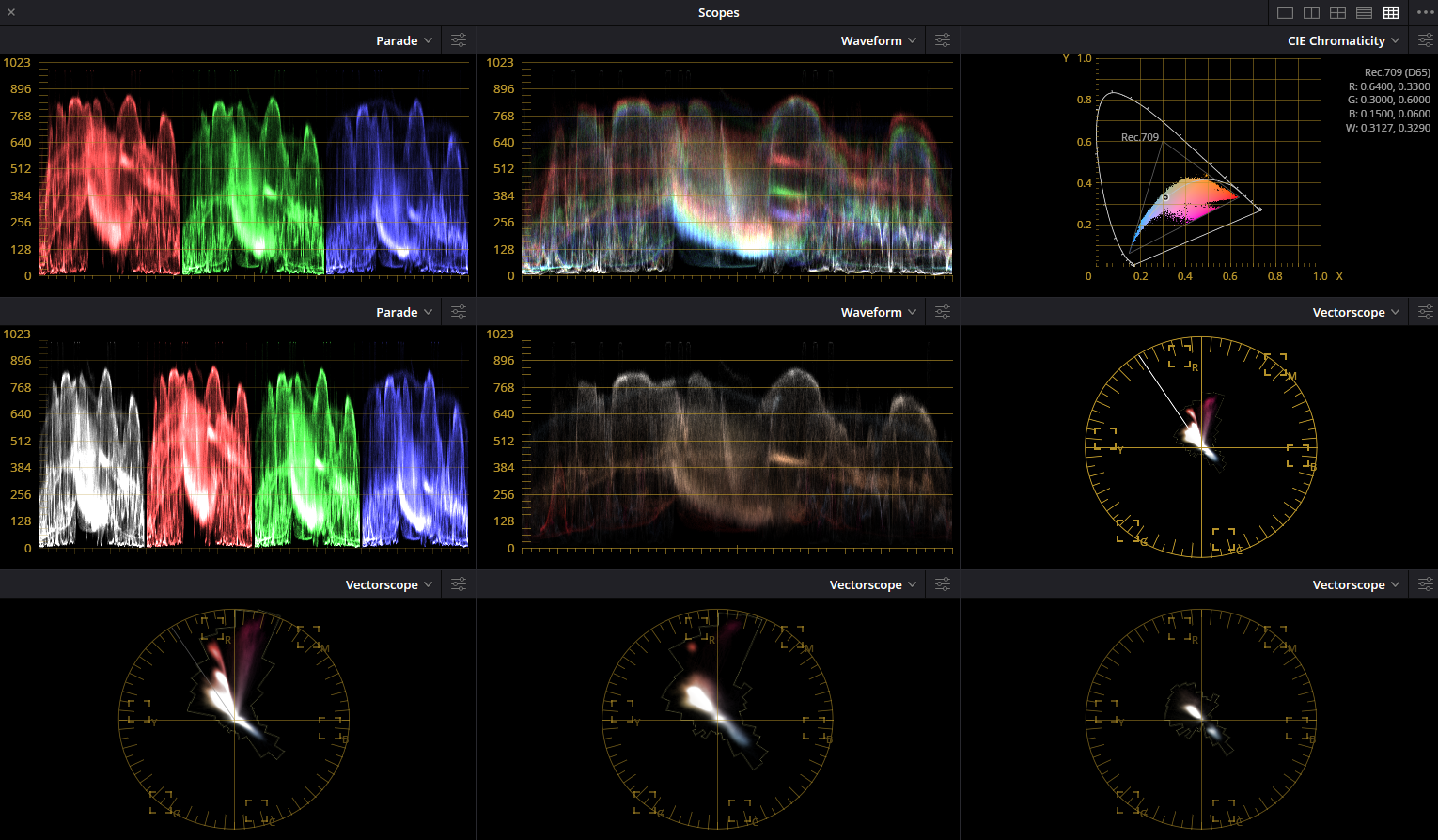
Task: Open the top-left Parade scope type dropdown
Action: click(403, 39)
